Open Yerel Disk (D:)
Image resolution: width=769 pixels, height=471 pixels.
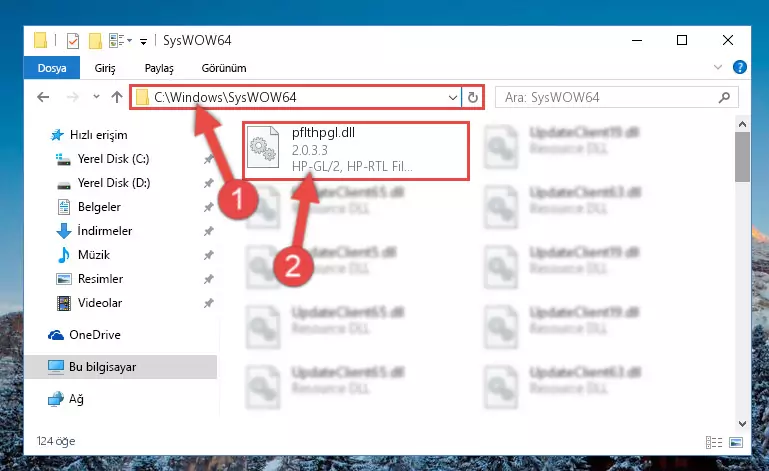pos(103,183)
